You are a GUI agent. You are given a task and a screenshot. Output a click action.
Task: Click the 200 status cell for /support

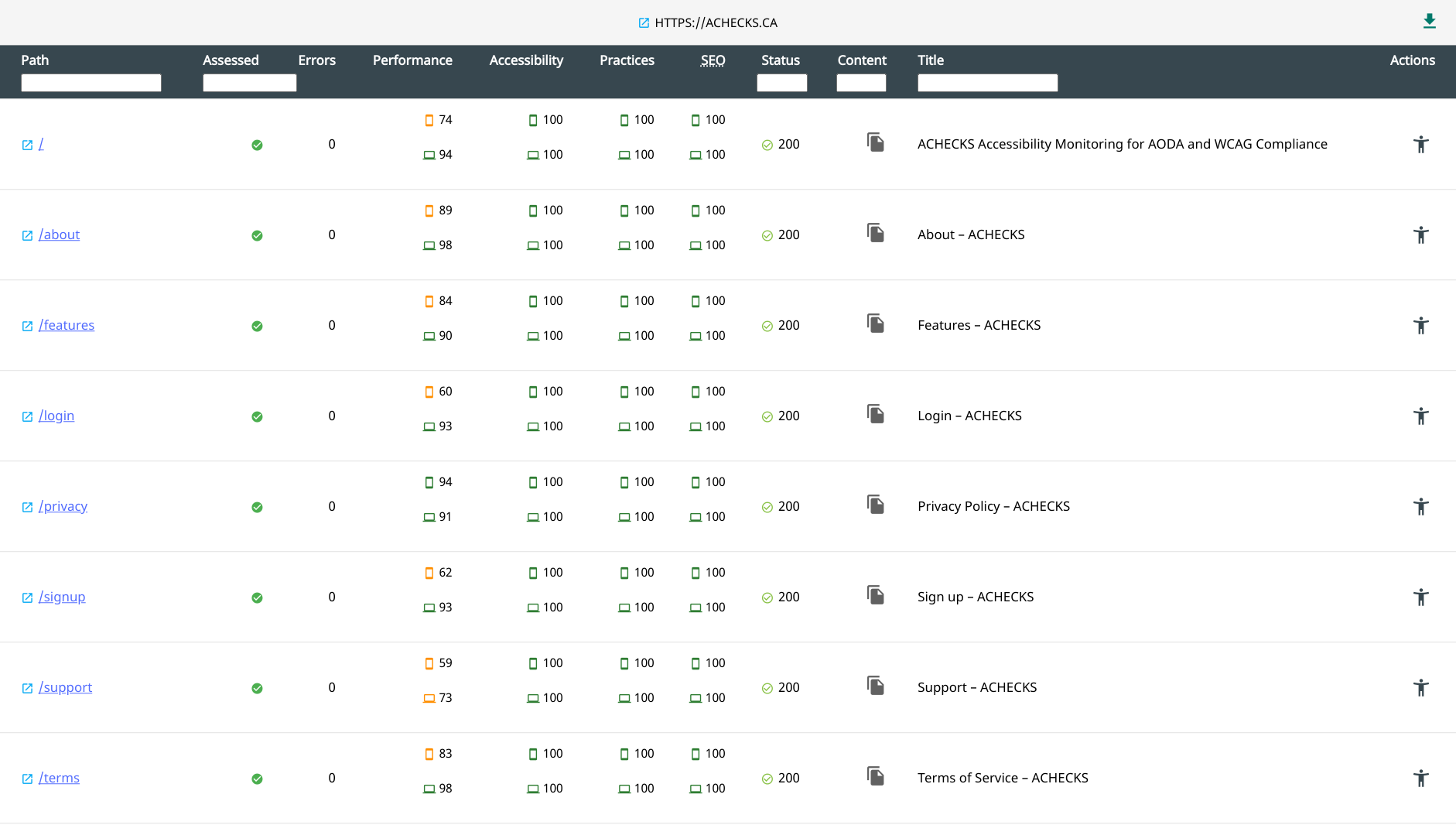click(x=781, y=687)
